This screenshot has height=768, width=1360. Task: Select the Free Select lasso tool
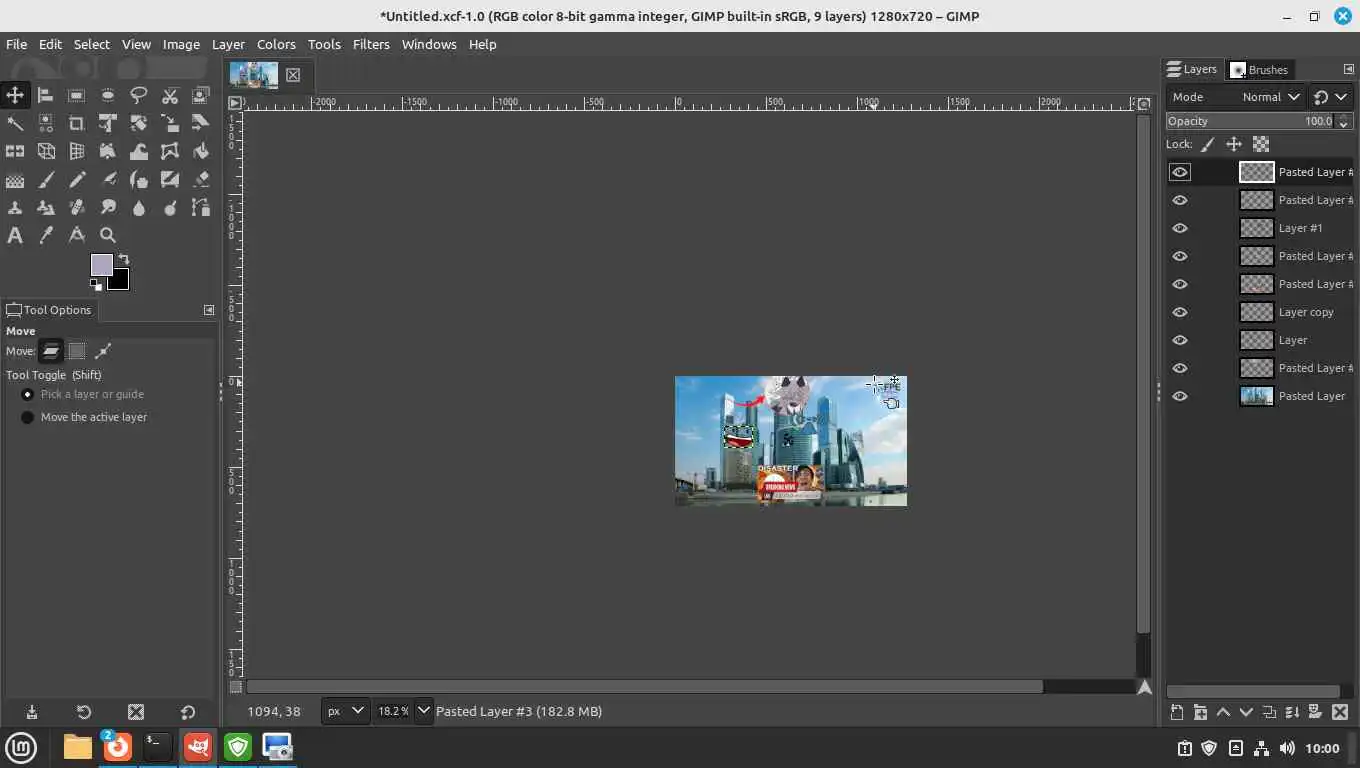(138, 95)
